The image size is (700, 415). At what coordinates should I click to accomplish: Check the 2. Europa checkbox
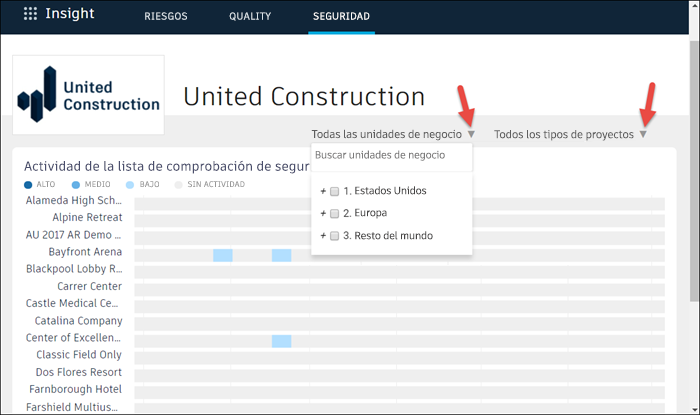[334, 214]
